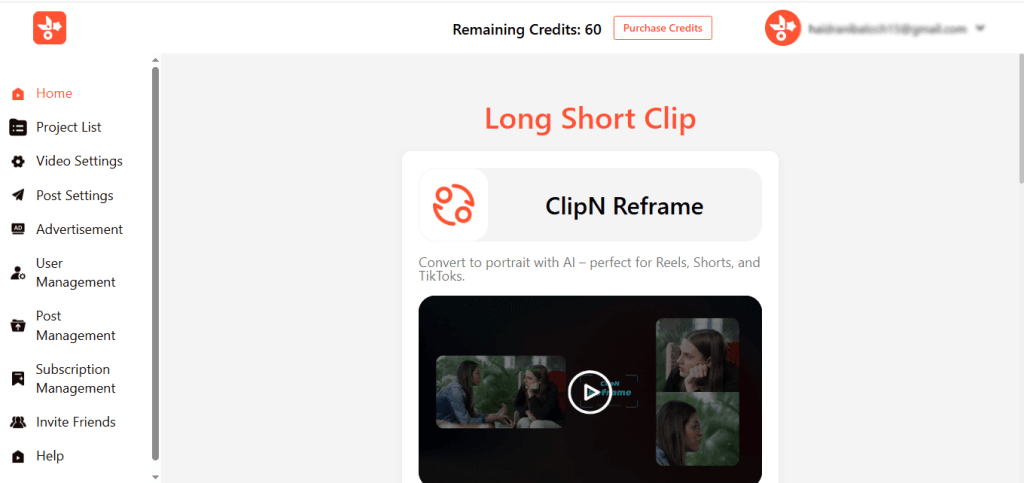Select the Video Settings gear icon
Viewport: 1024px width, 483px height.
pyautogui.click(x=18, y=161)
